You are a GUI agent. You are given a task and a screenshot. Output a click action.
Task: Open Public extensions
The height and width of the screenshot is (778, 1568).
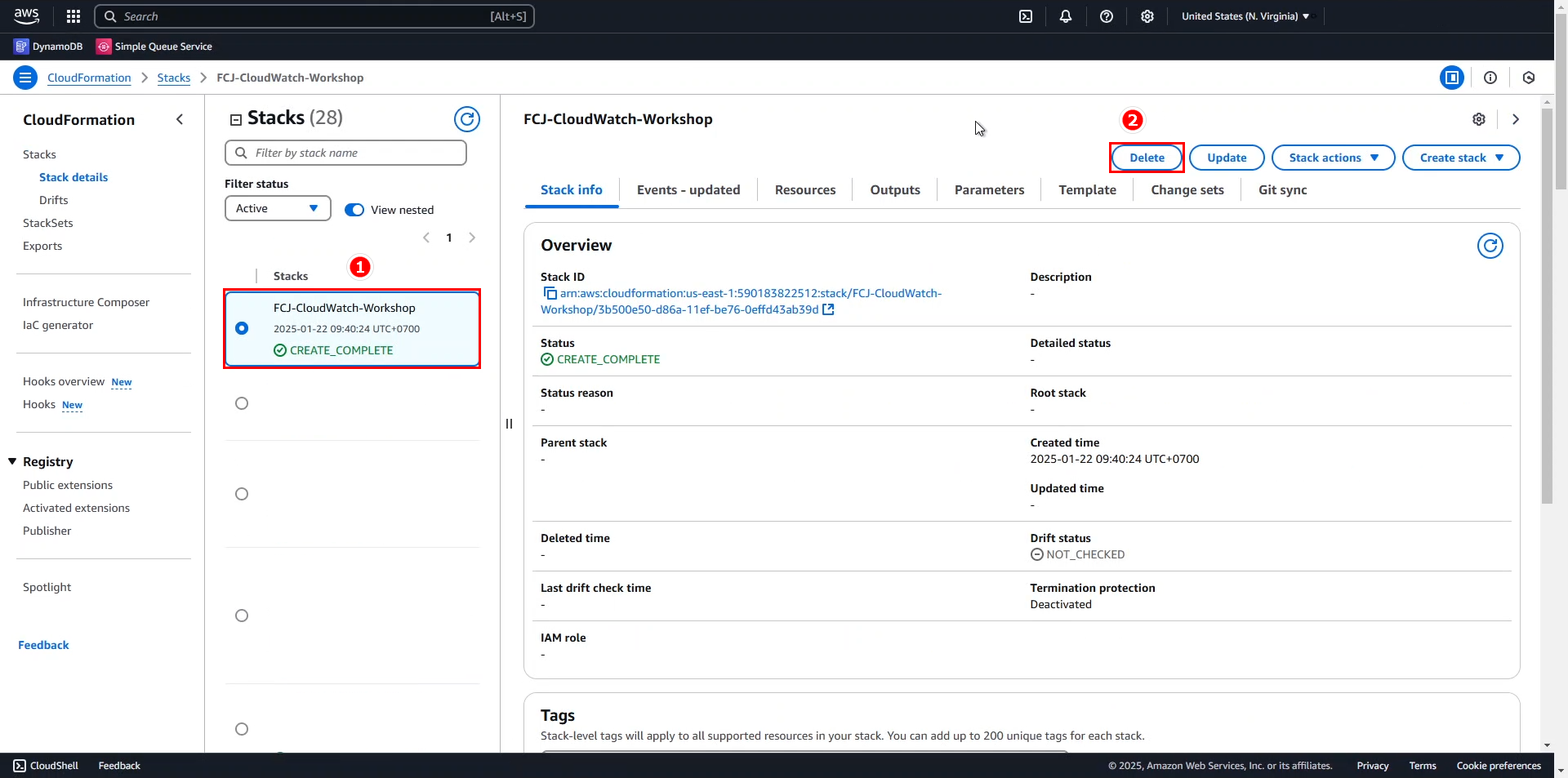click(x=68, y=485)
